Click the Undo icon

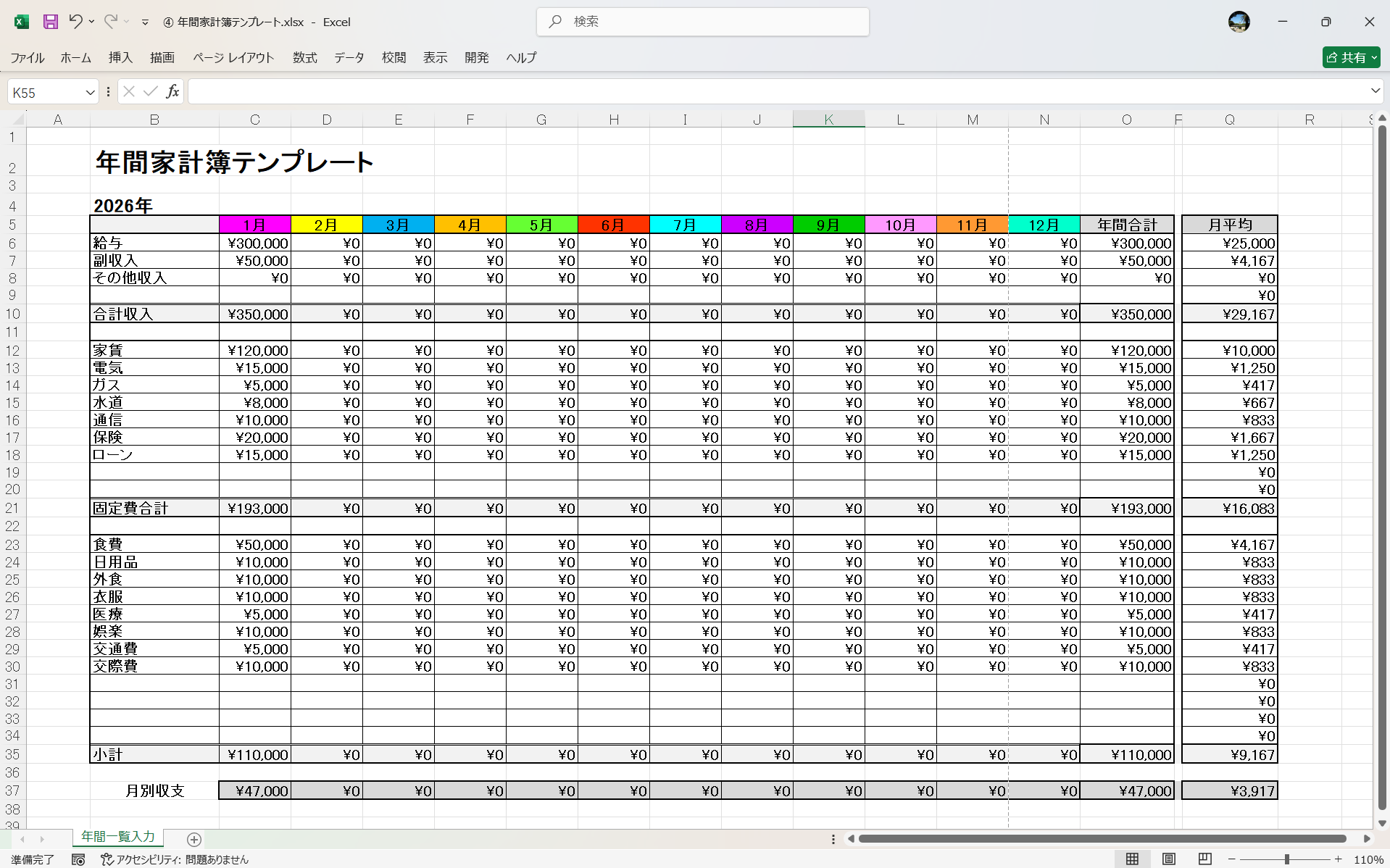75,22
